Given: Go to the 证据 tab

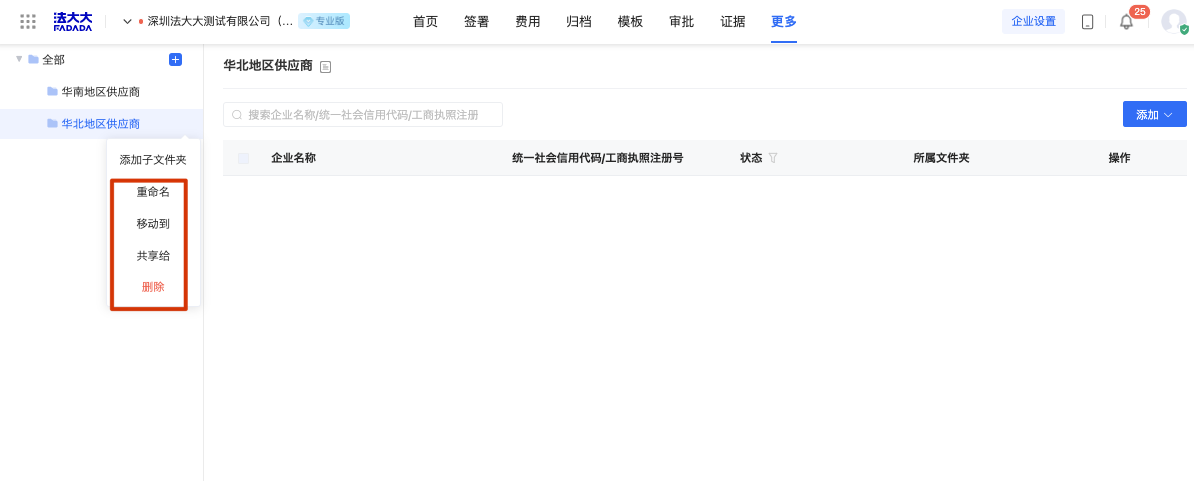Looking at the screenshot, I should click(733, 21).
